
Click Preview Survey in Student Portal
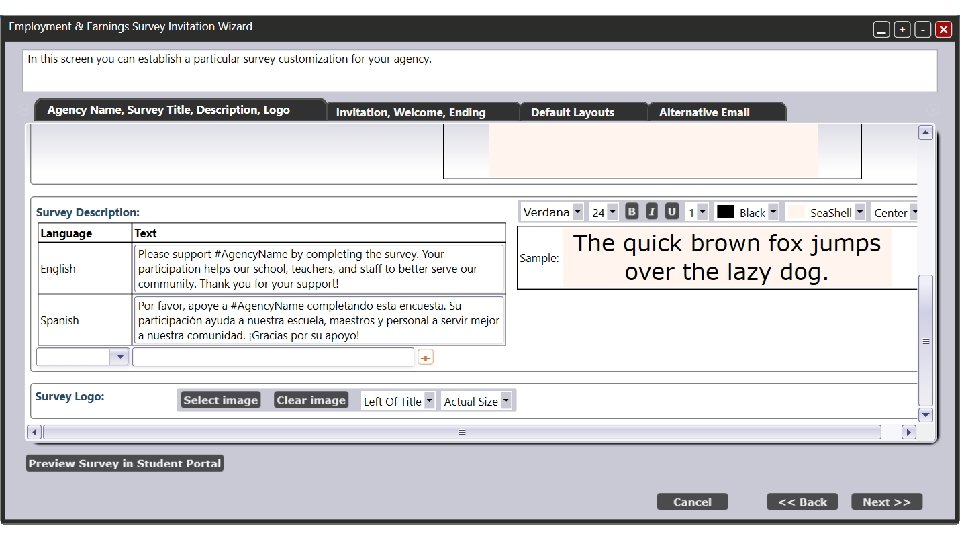click(125, 463)
